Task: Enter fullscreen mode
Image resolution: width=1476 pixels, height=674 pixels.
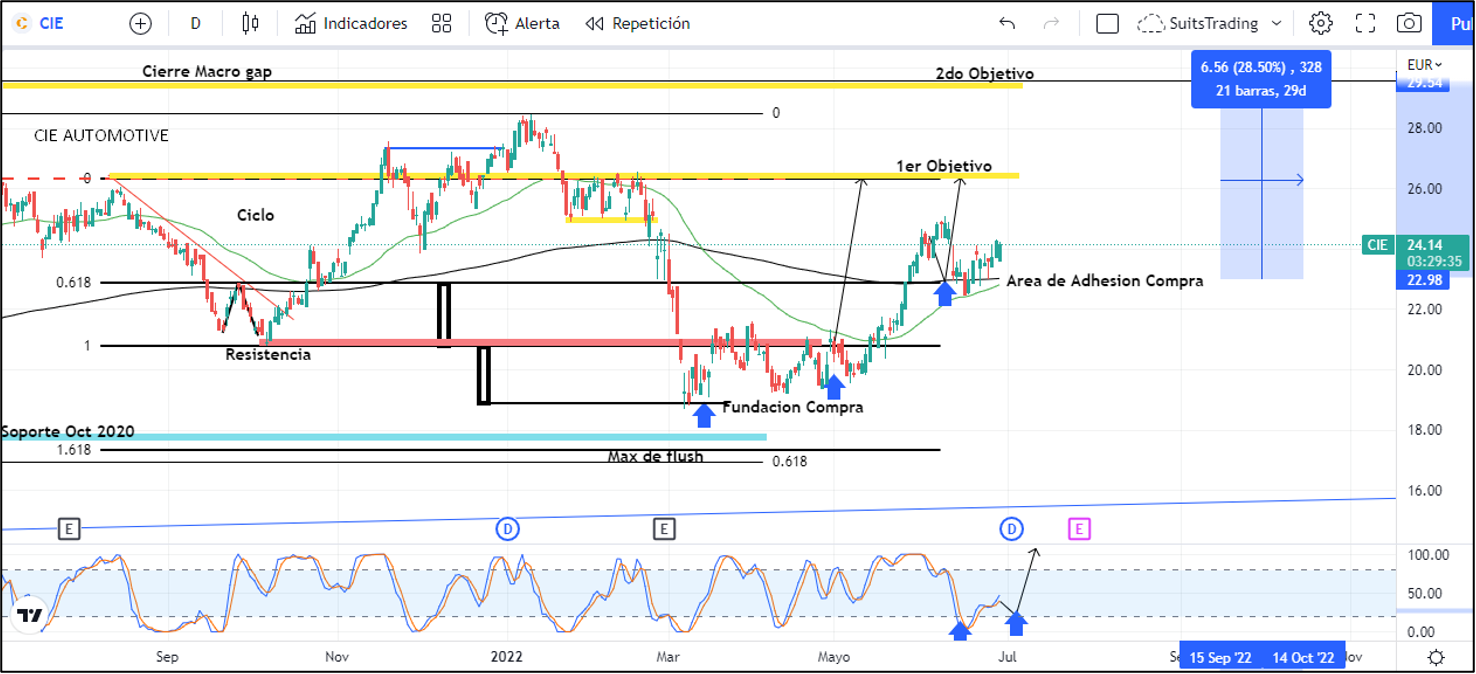Action: (x=1365, y=23)
